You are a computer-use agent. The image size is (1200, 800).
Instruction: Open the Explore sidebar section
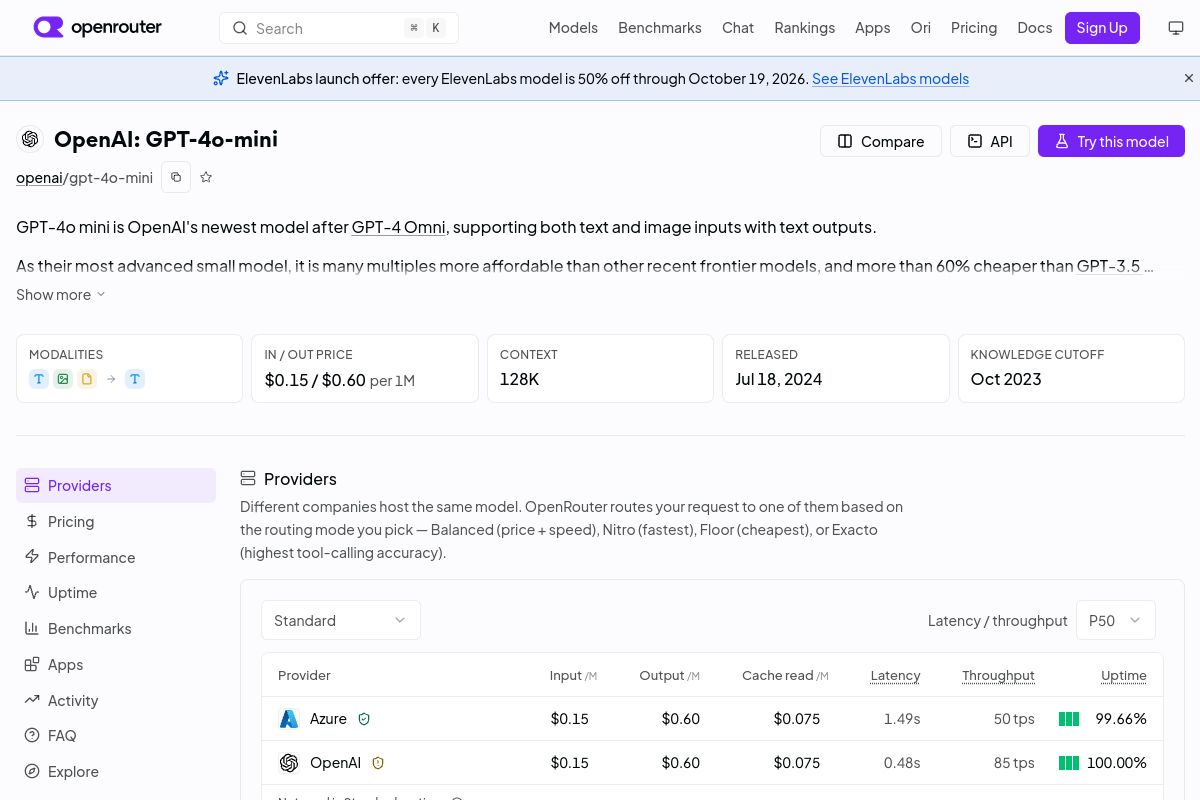[x=116, y=772]
